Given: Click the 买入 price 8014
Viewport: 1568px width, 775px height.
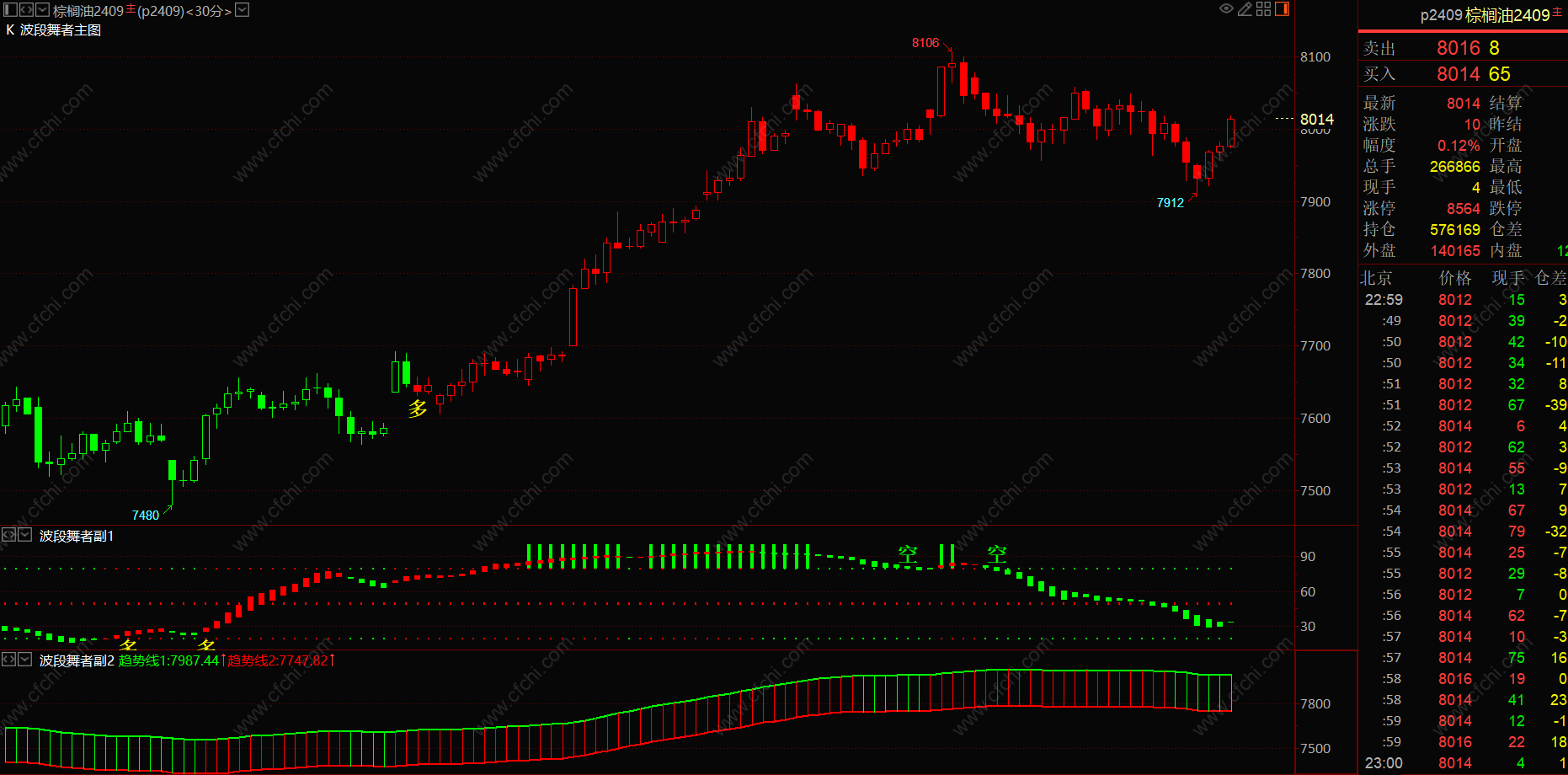Looking at the screenshot, I should click(x=1459, y=74).
